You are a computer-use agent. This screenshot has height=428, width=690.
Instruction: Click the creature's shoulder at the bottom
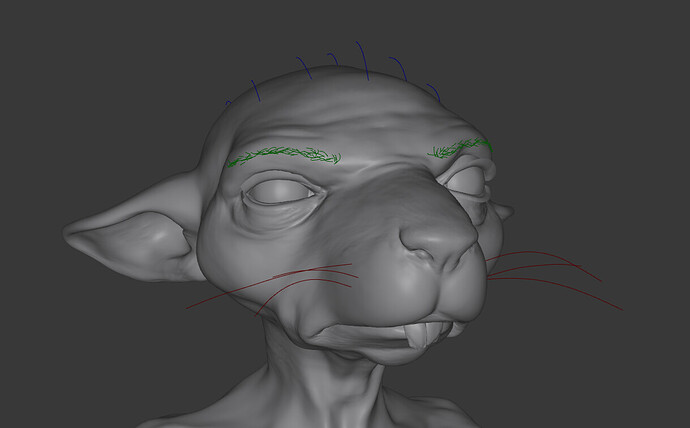(x=431, y=409)
